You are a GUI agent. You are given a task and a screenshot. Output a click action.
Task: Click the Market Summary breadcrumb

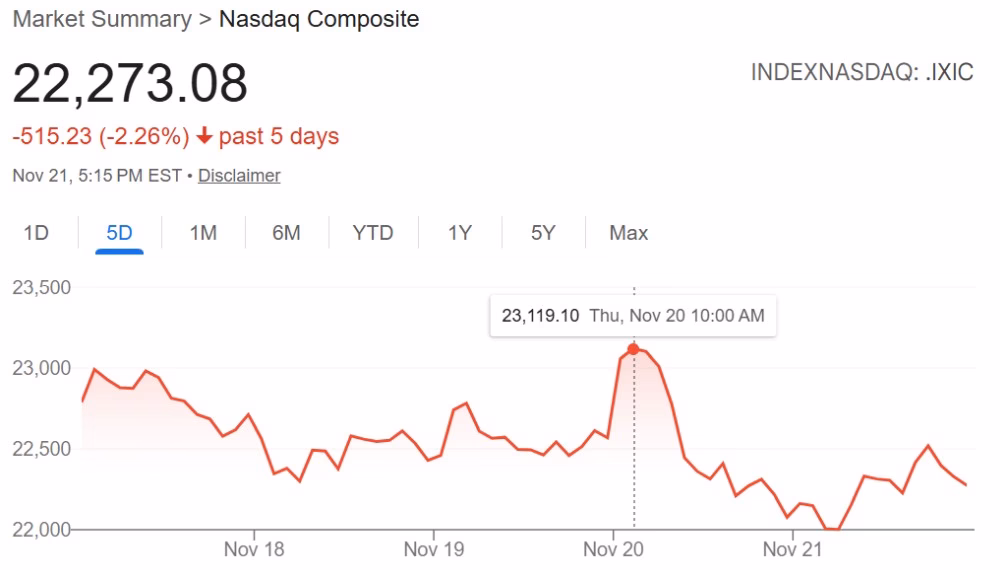coord(101,19)
